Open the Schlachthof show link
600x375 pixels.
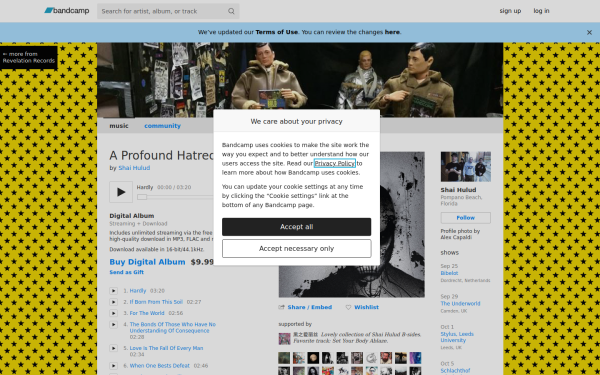click(x=455, y=371)
